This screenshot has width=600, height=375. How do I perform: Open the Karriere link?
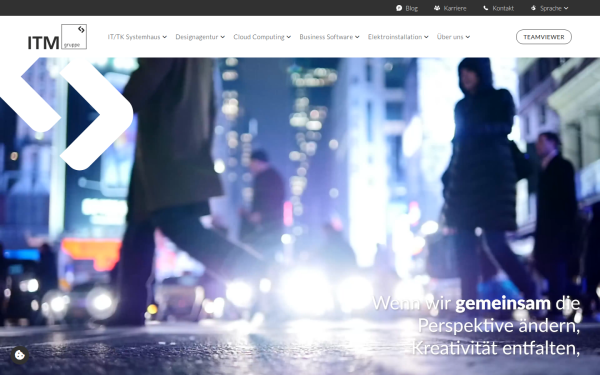455,8
